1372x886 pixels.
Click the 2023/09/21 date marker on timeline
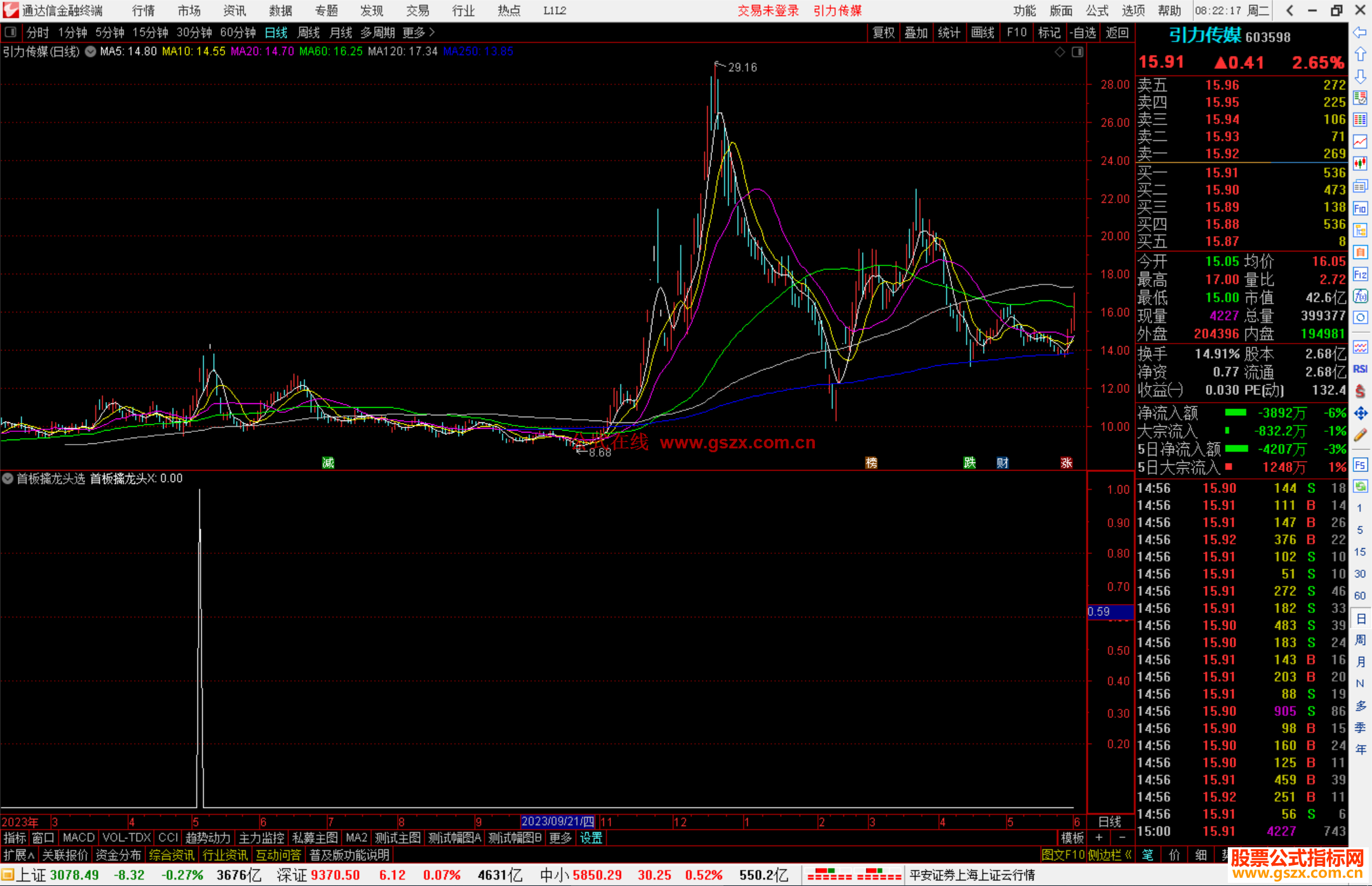point(557,821)
